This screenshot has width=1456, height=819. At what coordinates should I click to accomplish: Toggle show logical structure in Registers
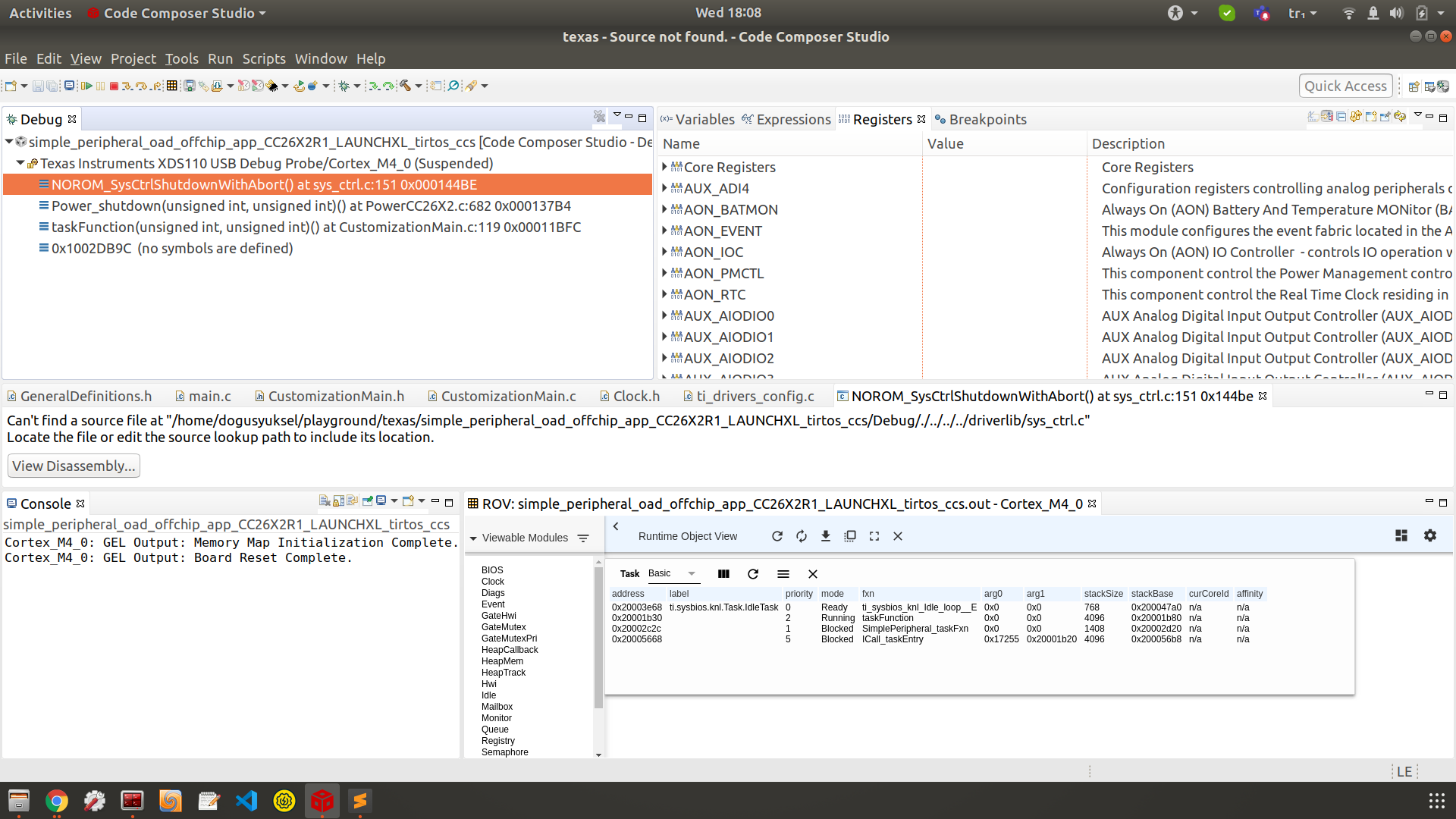tap(1327, 116)
